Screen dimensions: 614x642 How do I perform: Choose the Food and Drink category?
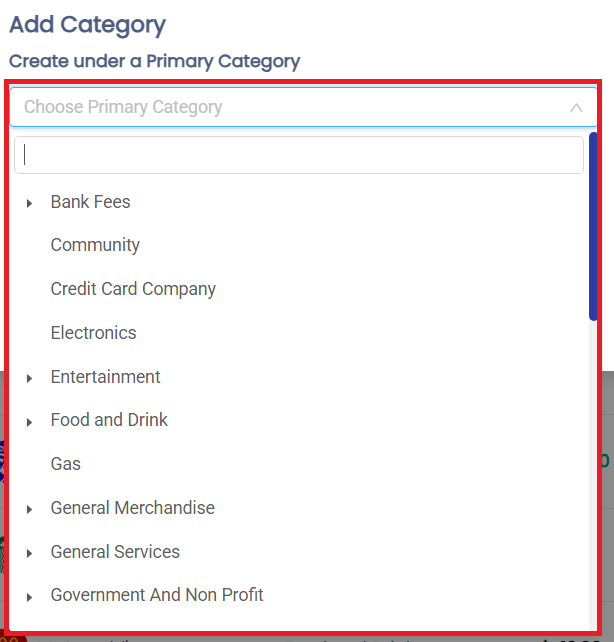coord(109,420)
